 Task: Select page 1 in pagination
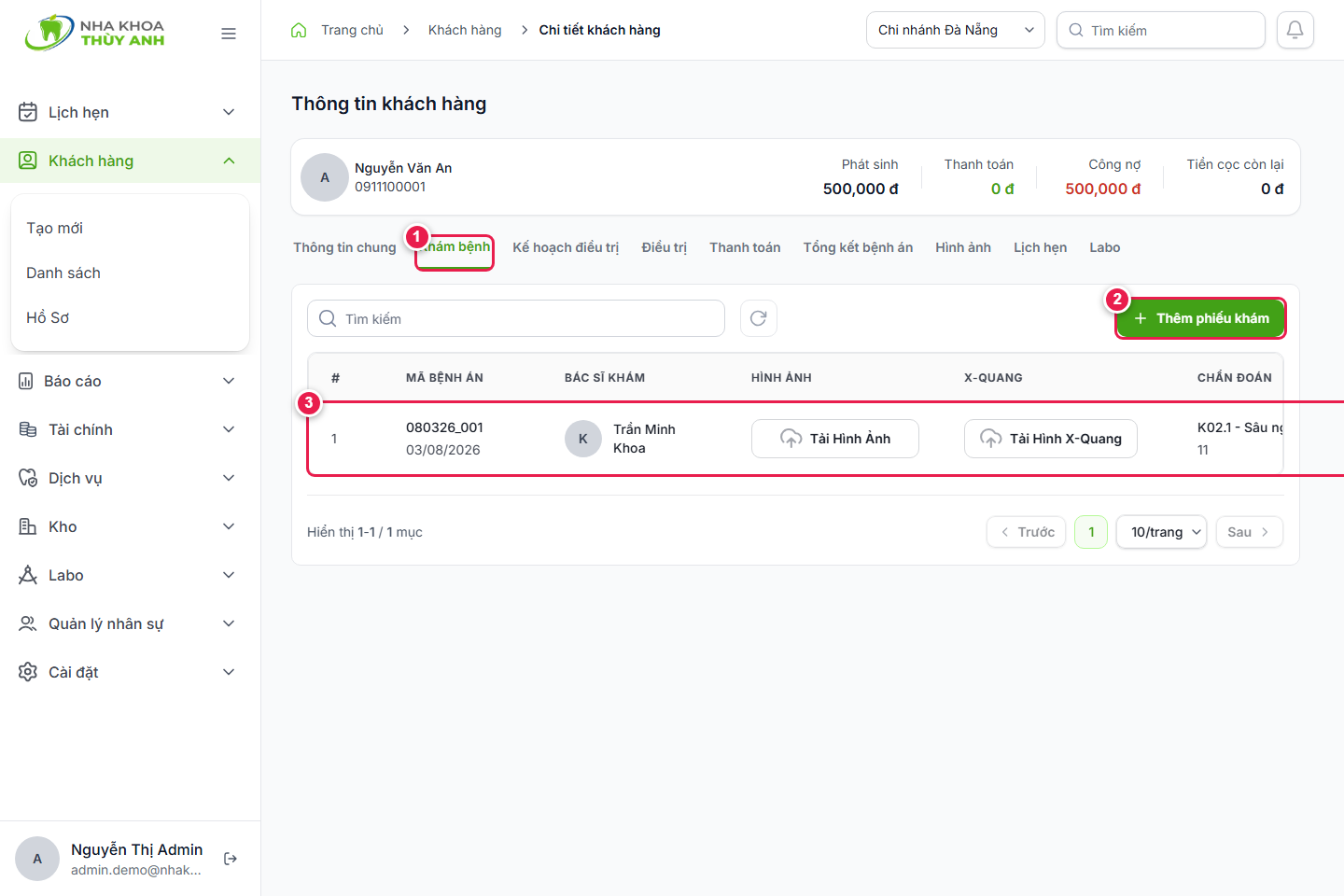click(1091, 532)
